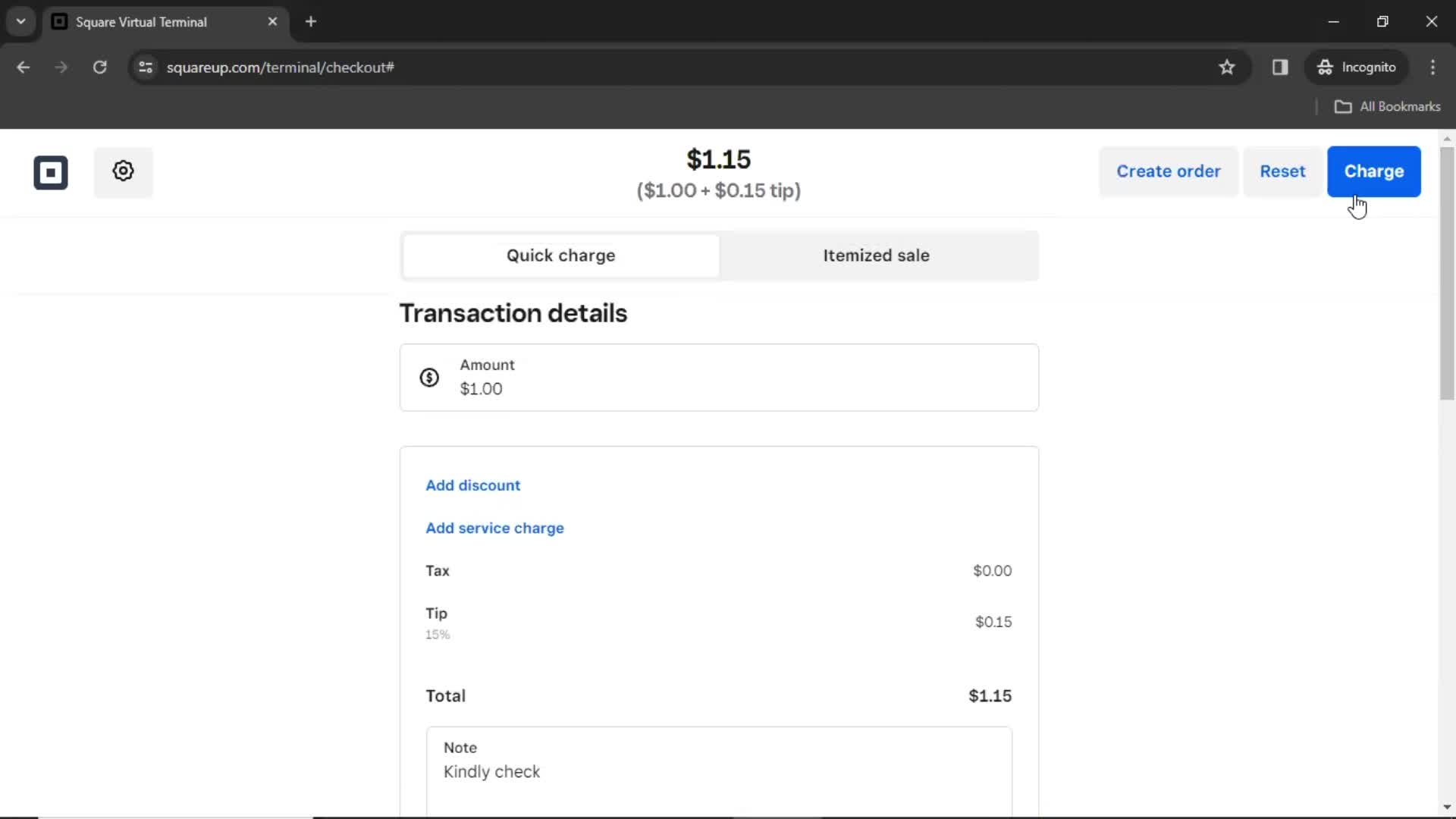Click the Charge button

1374,171
